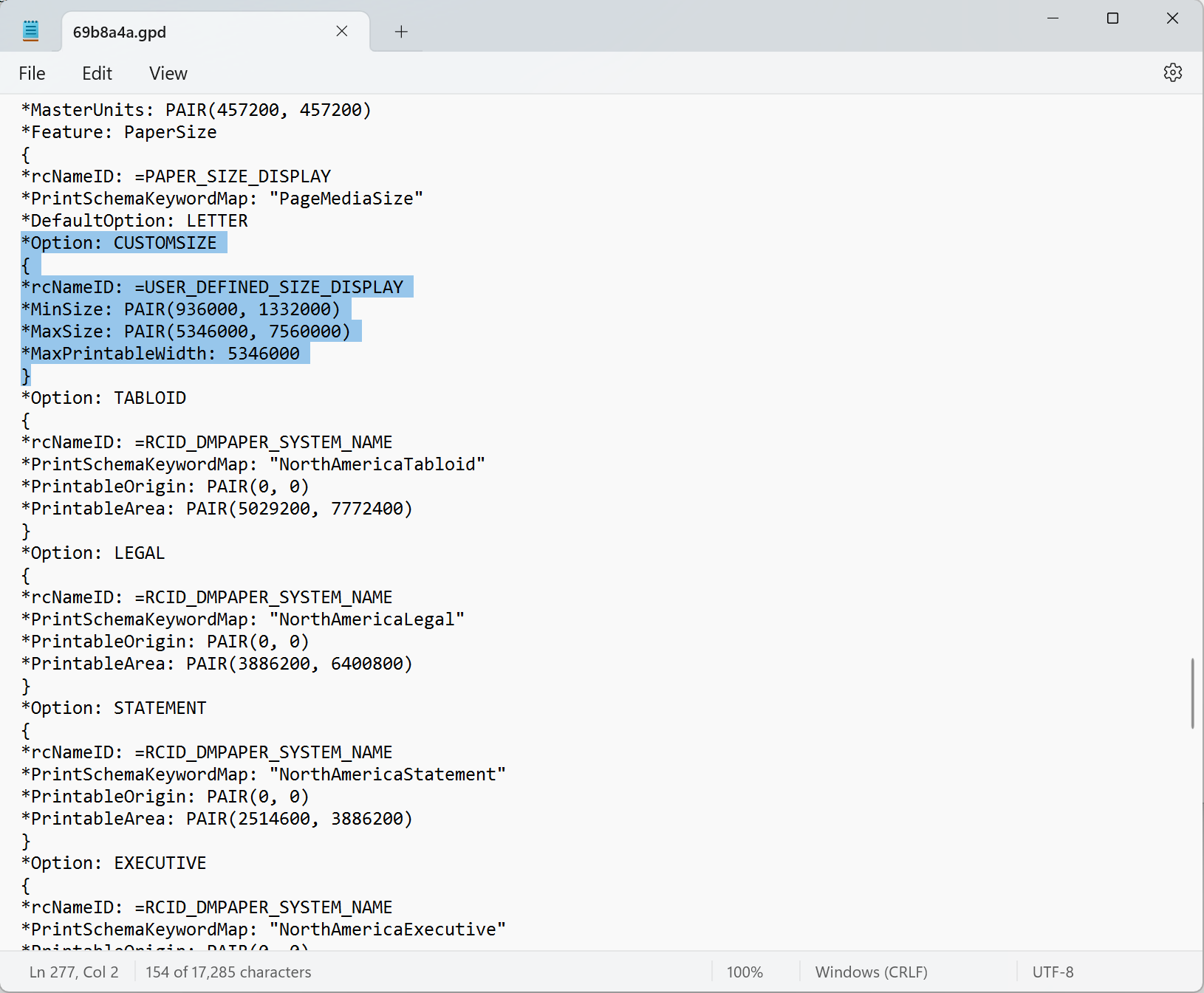Close the Notepad window
This screenshot has height=993, width=1204.
1172,18
